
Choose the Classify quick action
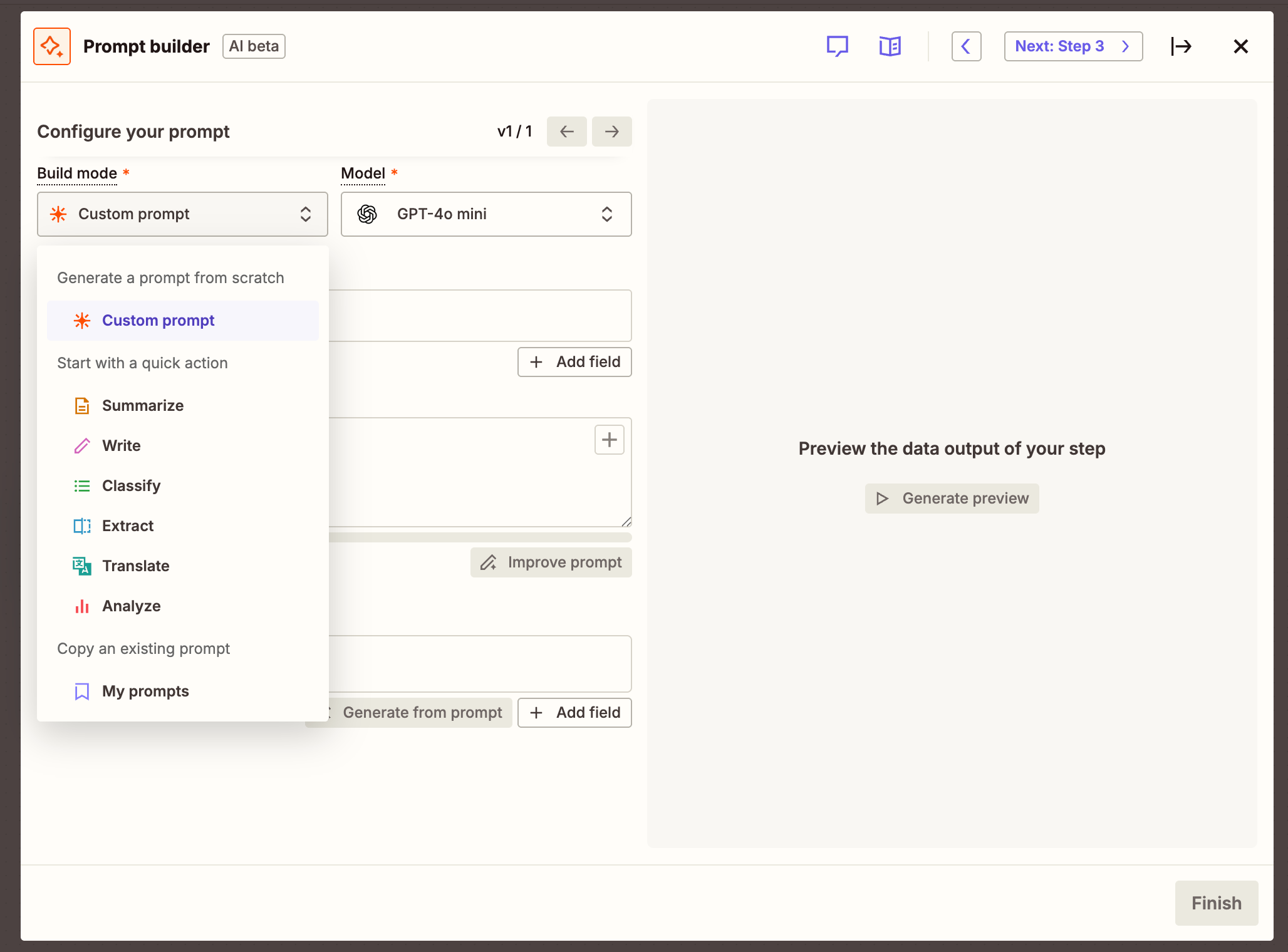[131, 485]
